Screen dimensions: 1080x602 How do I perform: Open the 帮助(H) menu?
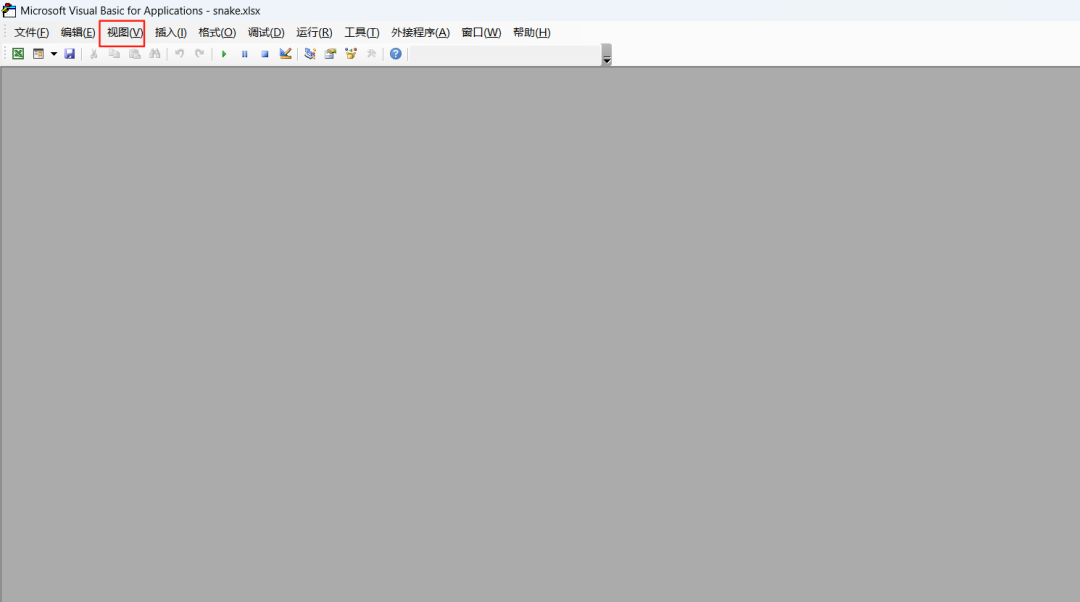[x=531, y=32]
